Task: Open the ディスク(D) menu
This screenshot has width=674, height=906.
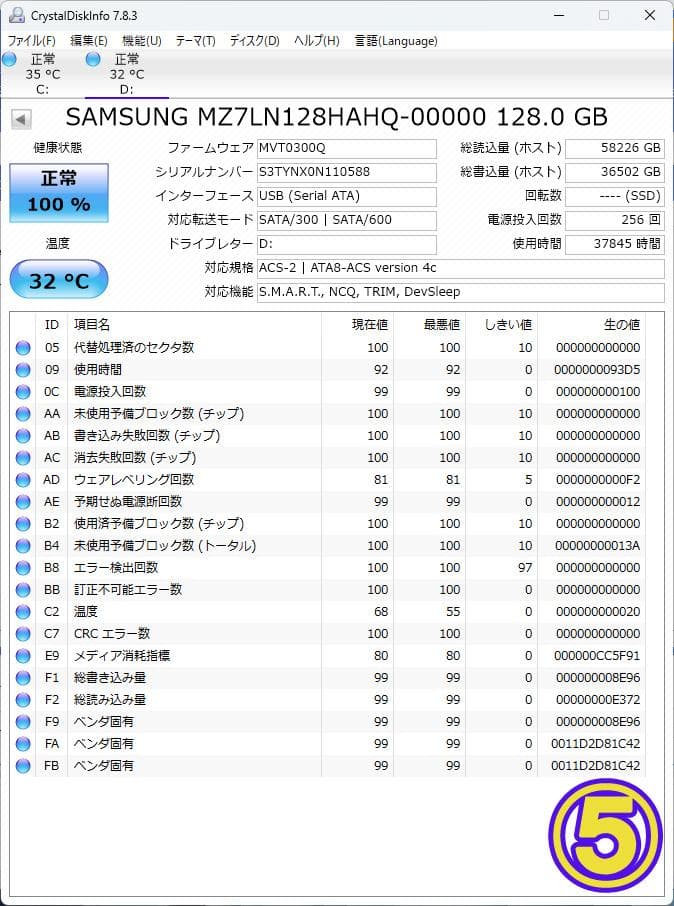Action: click(x=254, y=41)
